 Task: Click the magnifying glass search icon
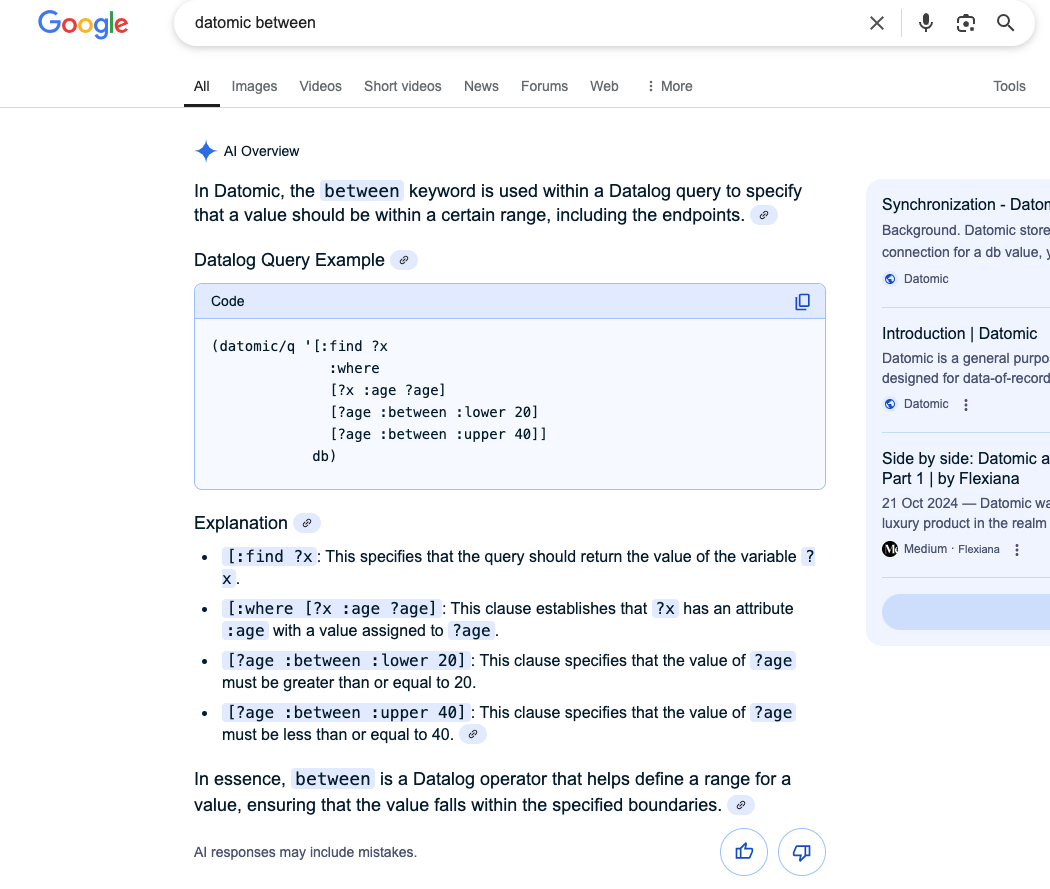pyautogui.click(x=1005, y=23)
